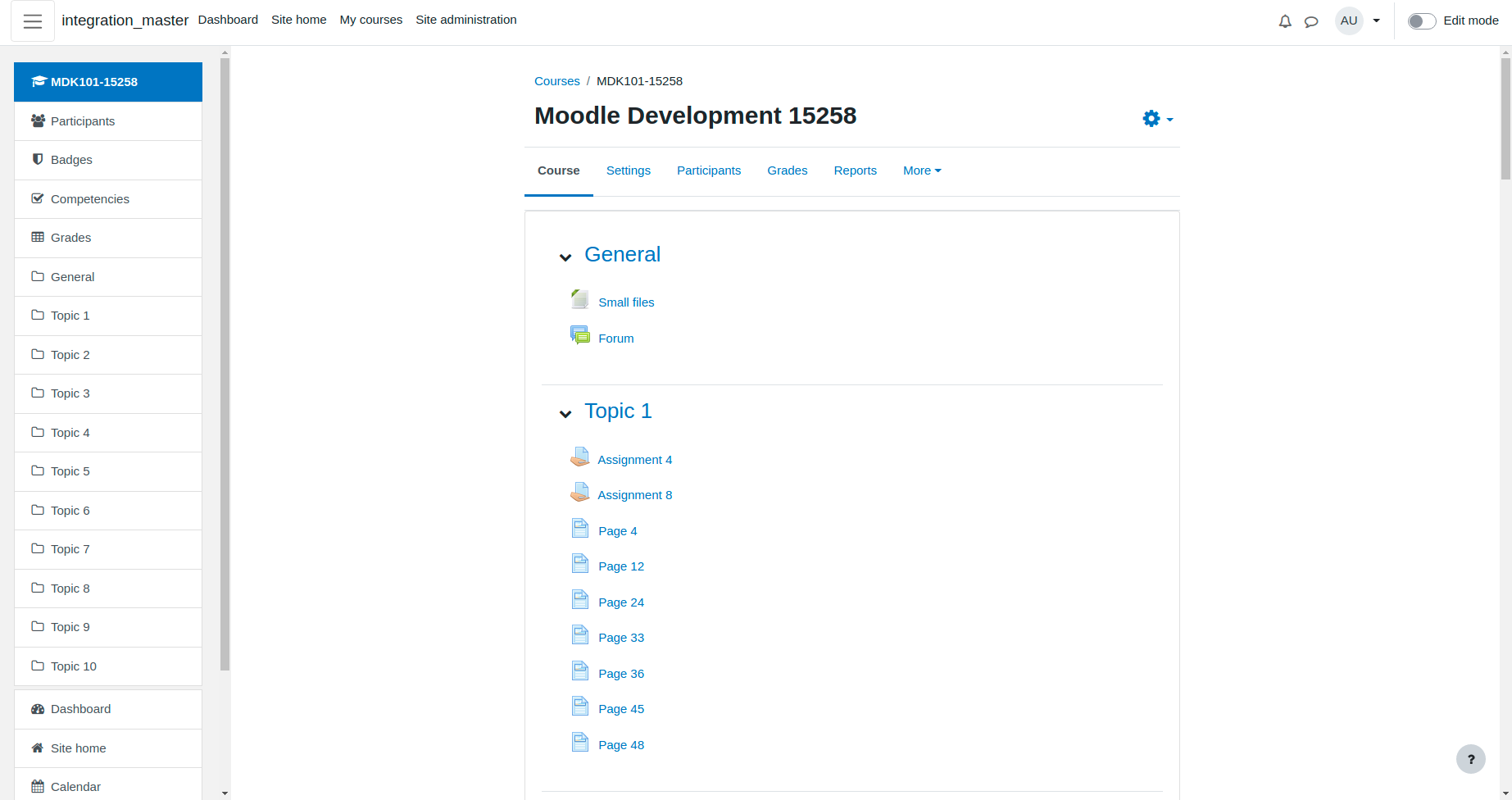The height and width of the screenshot is (800, 1512).
Task: Click the sidebar vertical scrollbar thumb
Action: pos(225,364)
